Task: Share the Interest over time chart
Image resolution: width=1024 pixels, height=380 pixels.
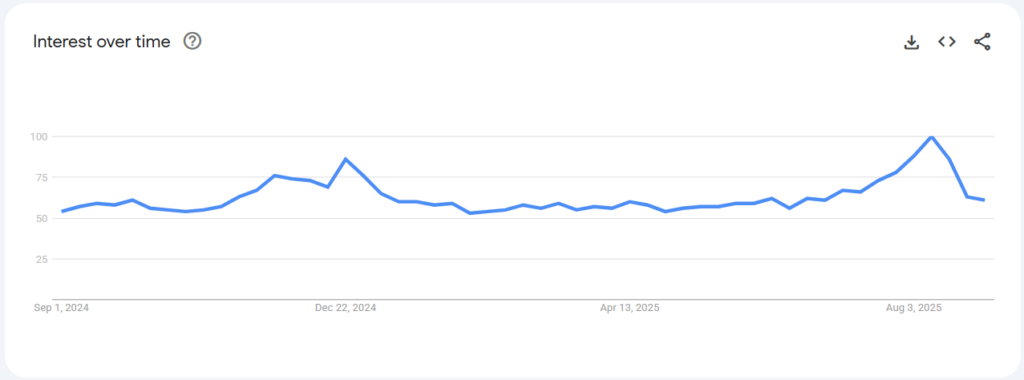Action: [982, 42]
